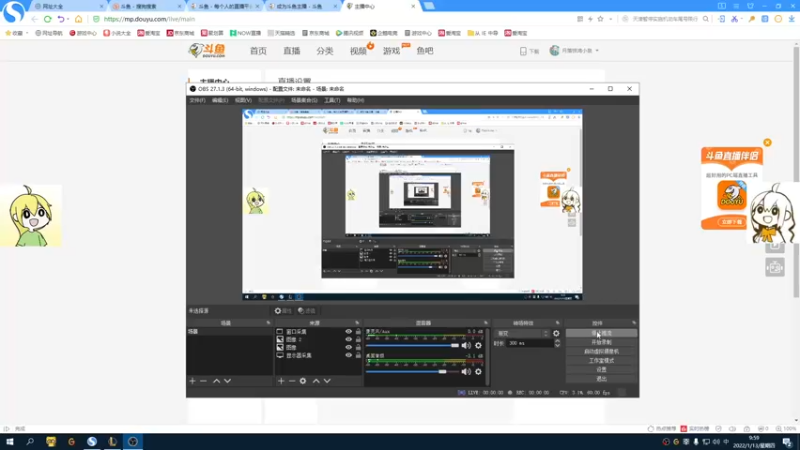The width and height of the screenshot is (800, 450).
Task: Pop out the Audio Mixer dock using its header icon
Action: (x=486, y=323)
